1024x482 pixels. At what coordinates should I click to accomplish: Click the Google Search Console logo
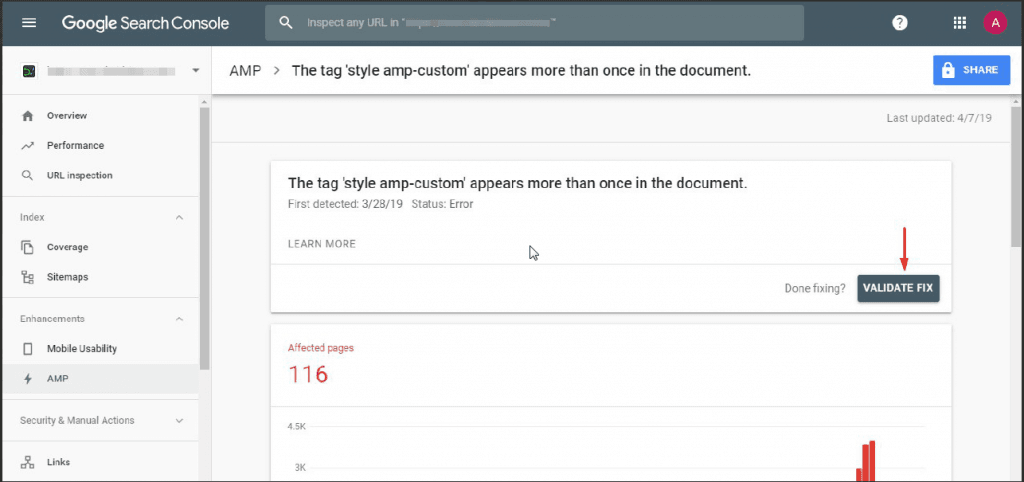[x=145, y=23]
